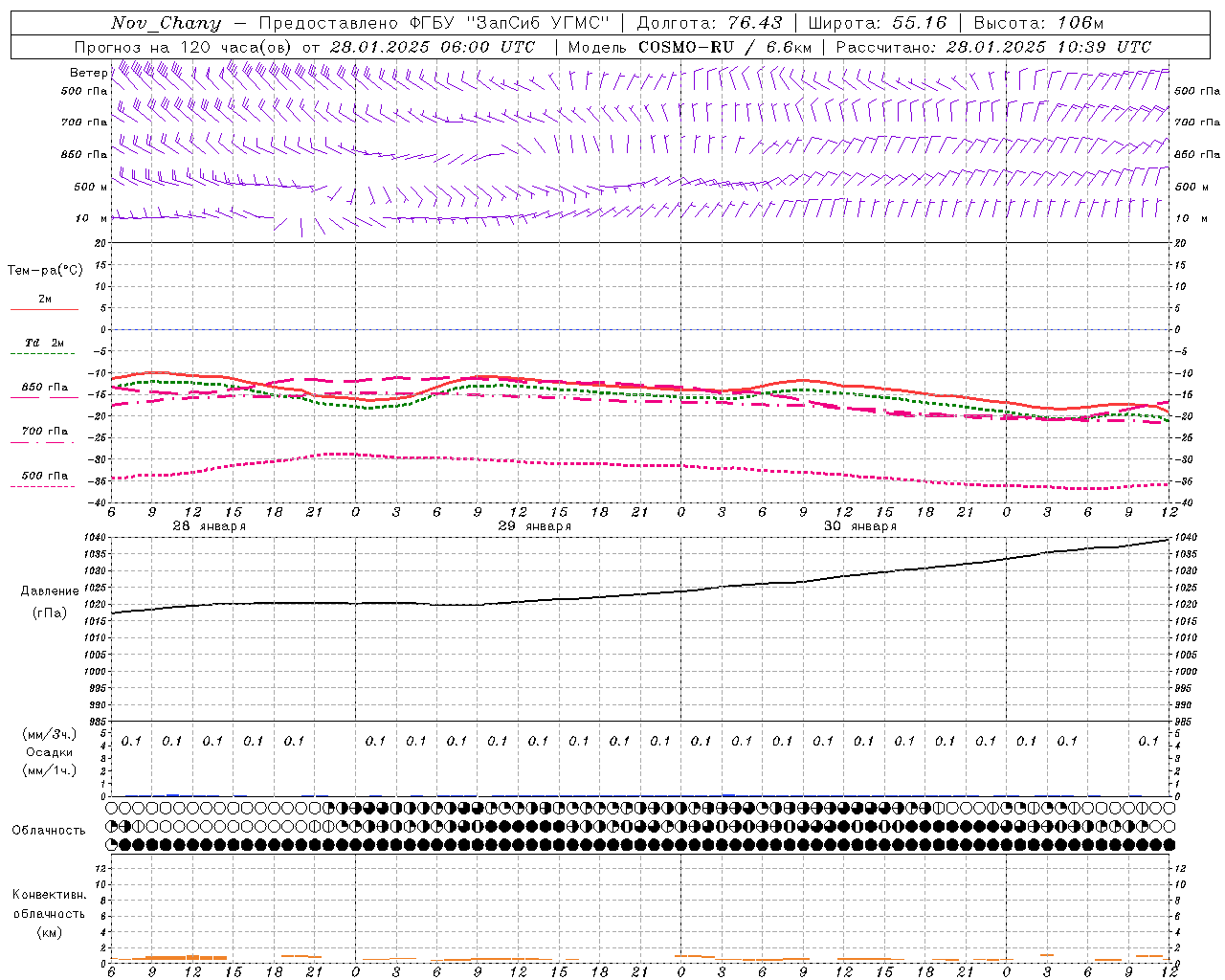The width and height of the screenshot is (1225, 980).
Task: Click the computed time "Рассчитано: 28.01.2025 10:39 UTC"
Action: [x=993, y=47]
